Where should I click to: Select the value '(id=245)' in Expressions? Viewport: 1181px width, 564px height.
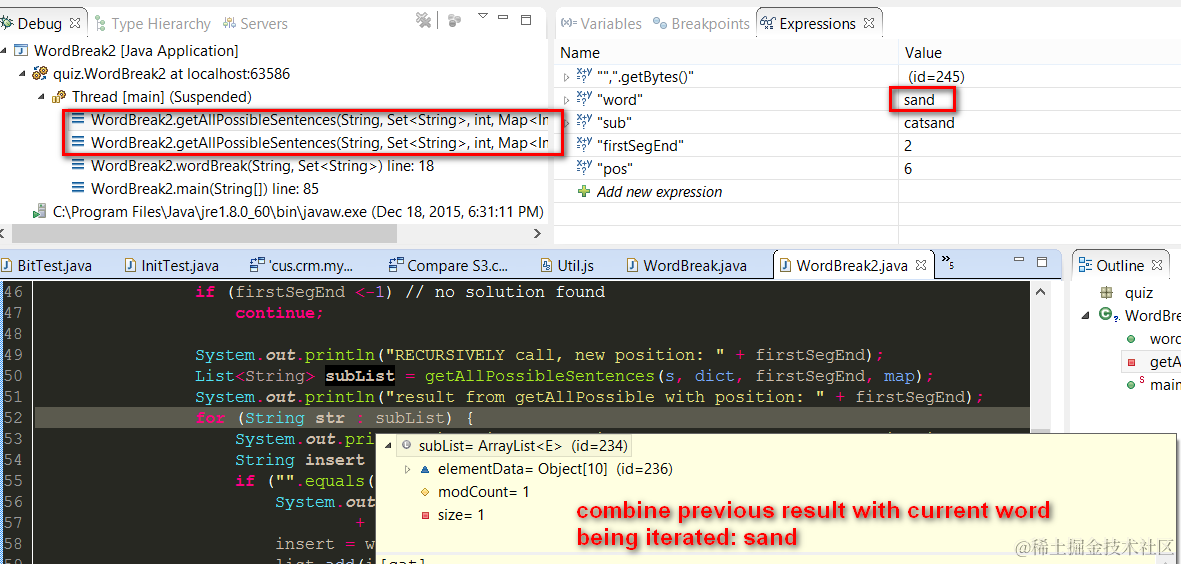click(x=936, y=77)
